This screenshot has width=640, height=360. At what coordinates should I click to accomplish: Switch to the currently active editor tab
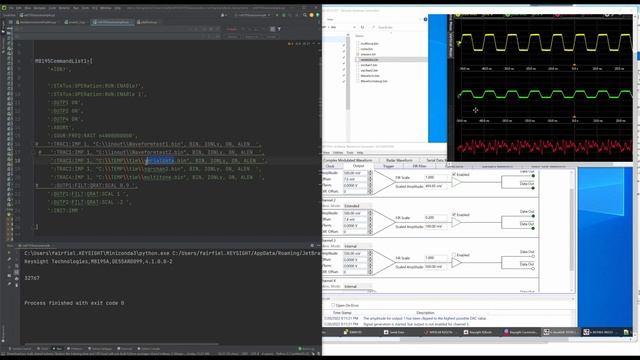click(x=112, y=22)
